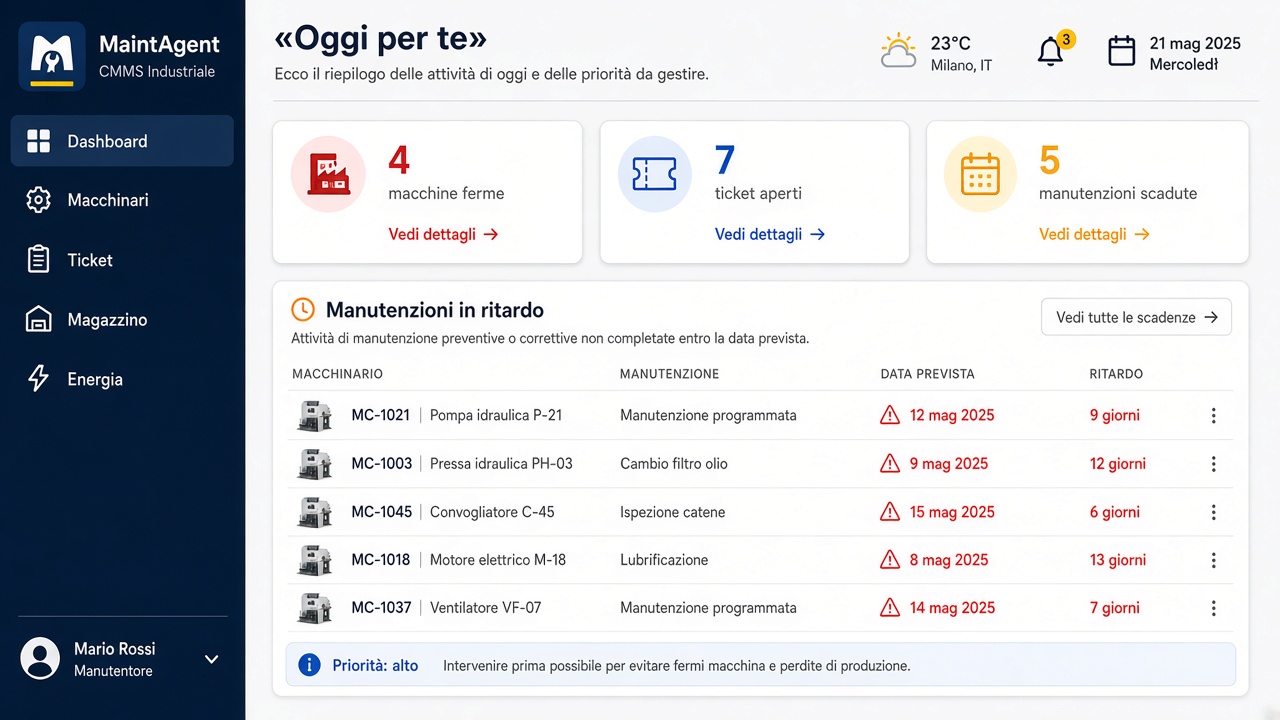Open the three-dot menu for MC-1021
The width and height of the screenshot is (1280, 720).
(1213, 416)
